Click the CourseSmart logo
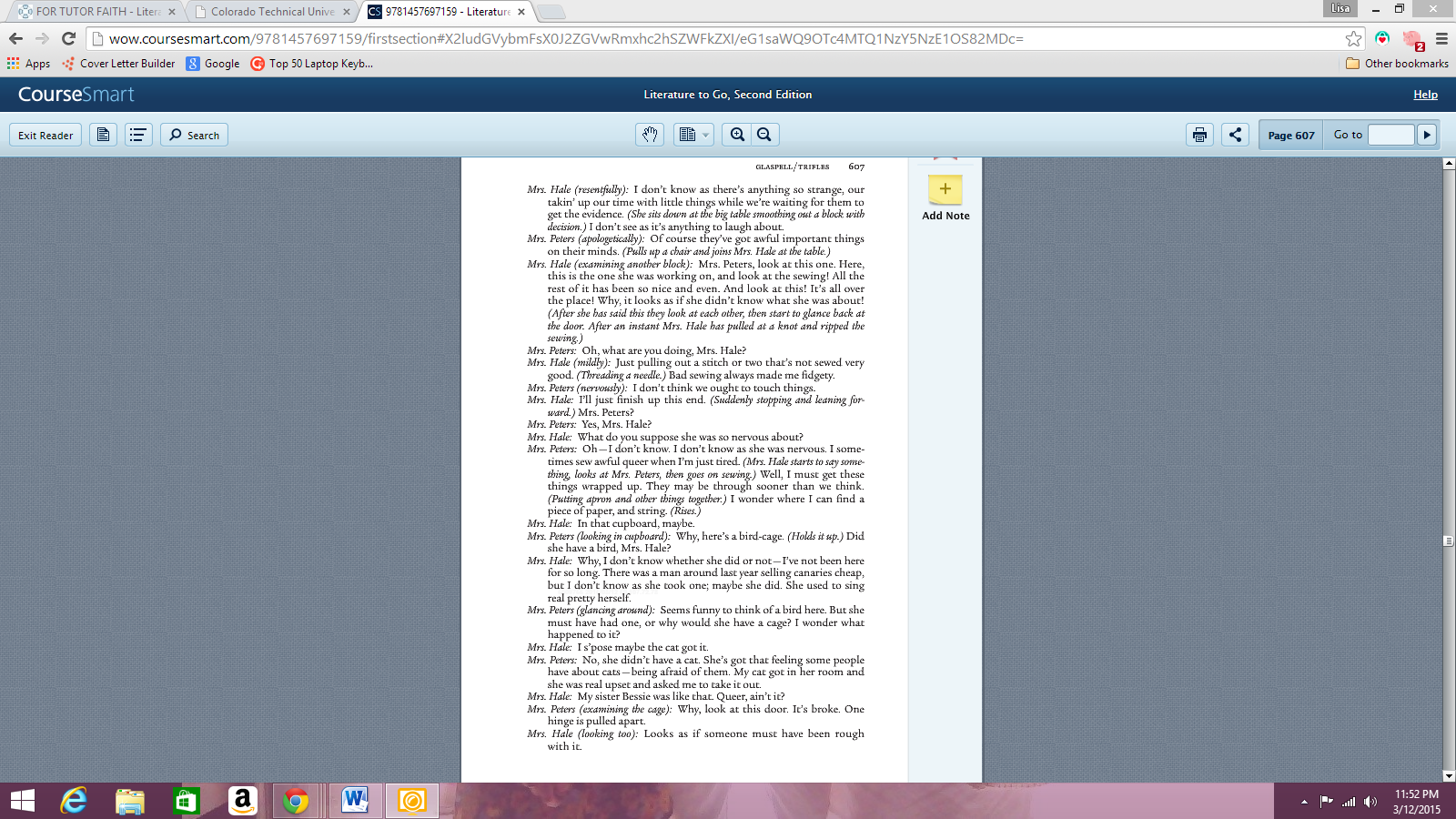1456x819 pixels. (x=76, y=95)
